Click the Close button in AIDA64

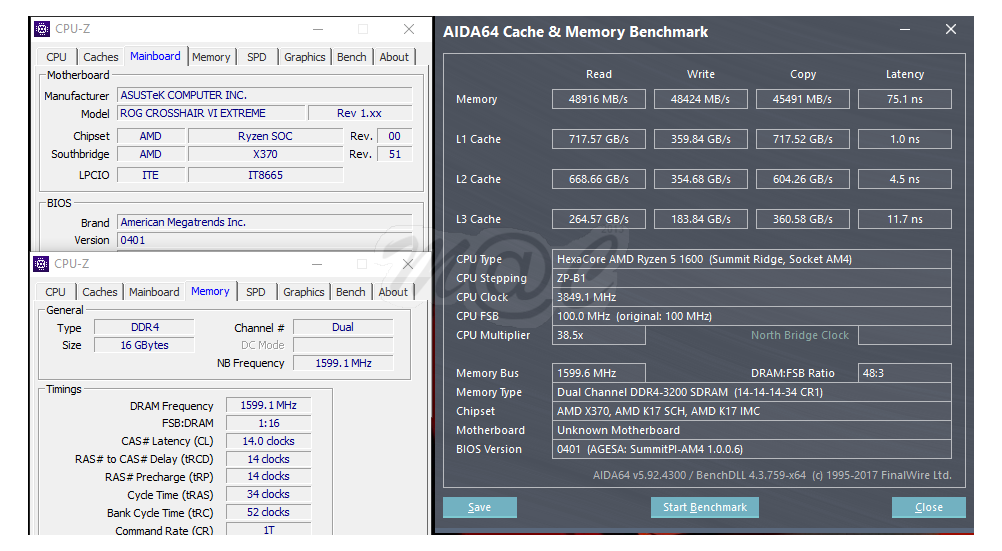click(929, 508)
